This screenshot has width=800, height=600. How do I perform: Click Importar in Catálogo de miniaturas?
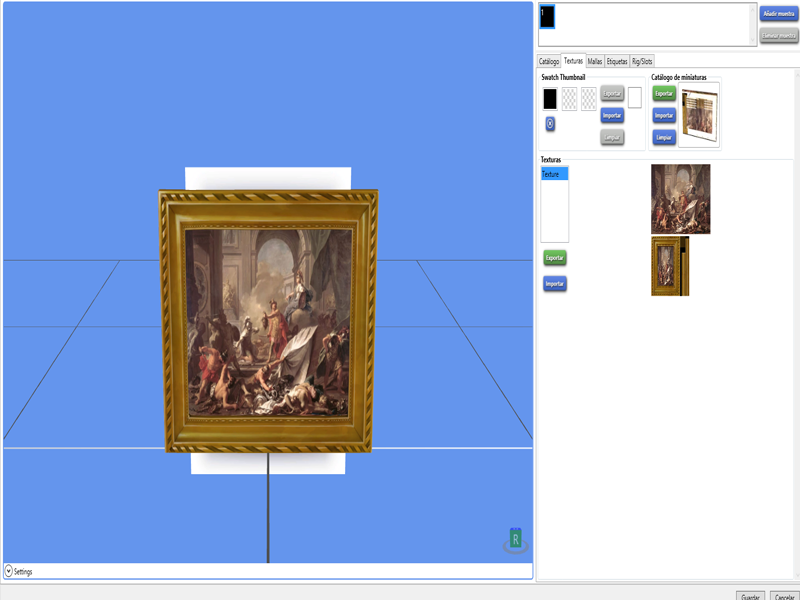[664, 115]
